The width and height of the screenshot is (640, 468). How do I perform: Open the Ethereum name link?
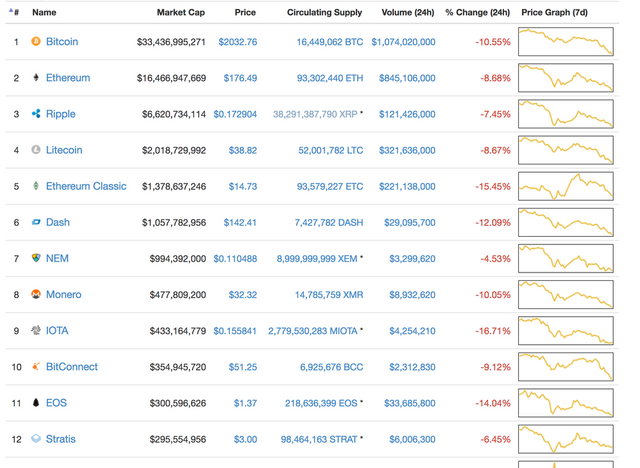pos(68,78)
